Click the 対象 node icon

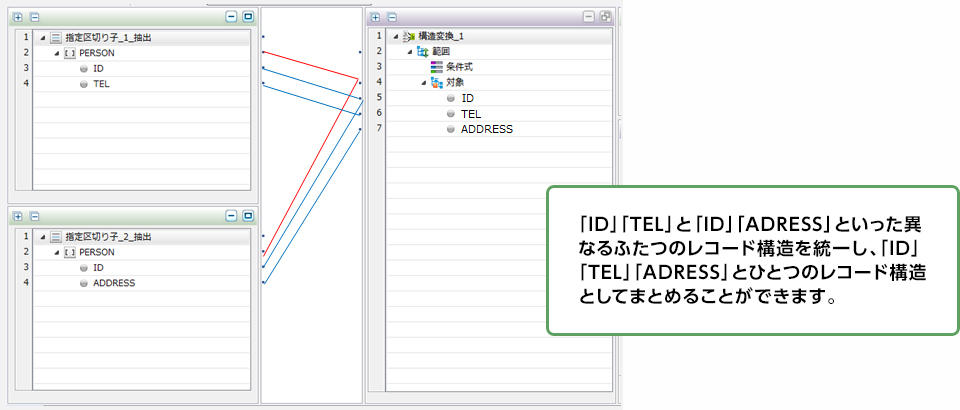437,83
